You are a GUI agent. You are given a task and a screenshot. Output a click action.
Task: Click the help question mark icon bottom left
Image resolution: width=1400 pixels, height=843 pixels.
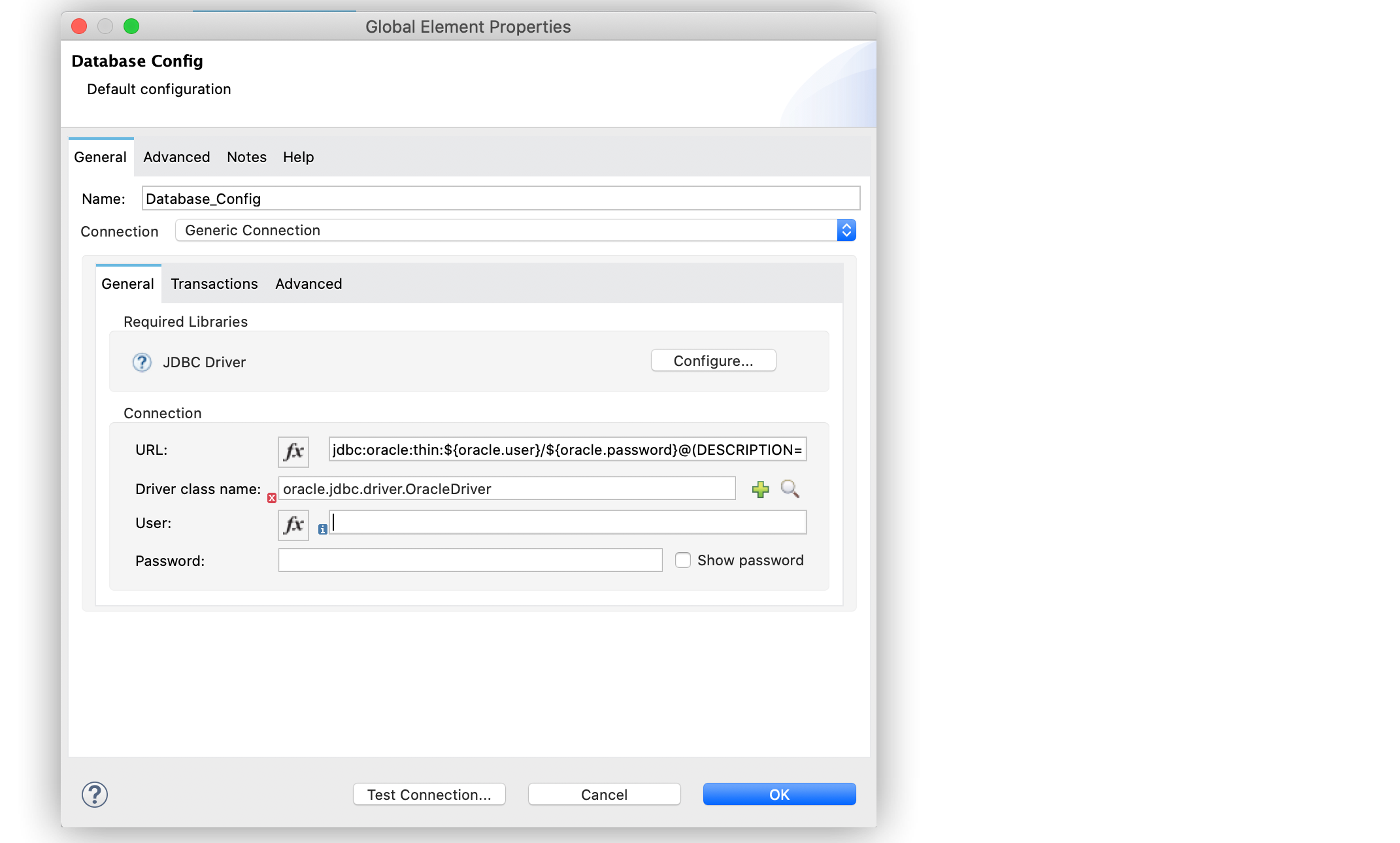click(x=94, y=795)
